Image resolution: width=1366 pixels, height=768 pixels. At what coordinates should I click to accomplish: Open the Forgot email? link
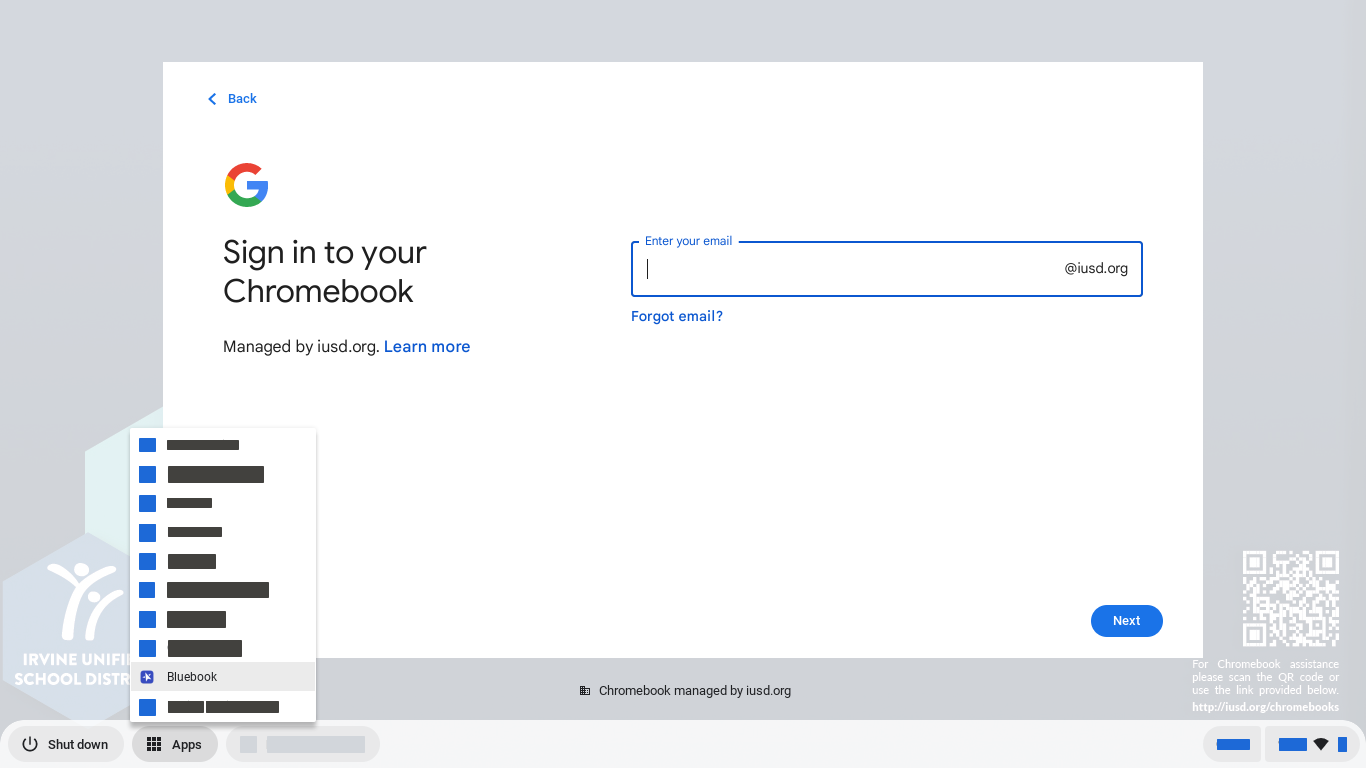677,316
